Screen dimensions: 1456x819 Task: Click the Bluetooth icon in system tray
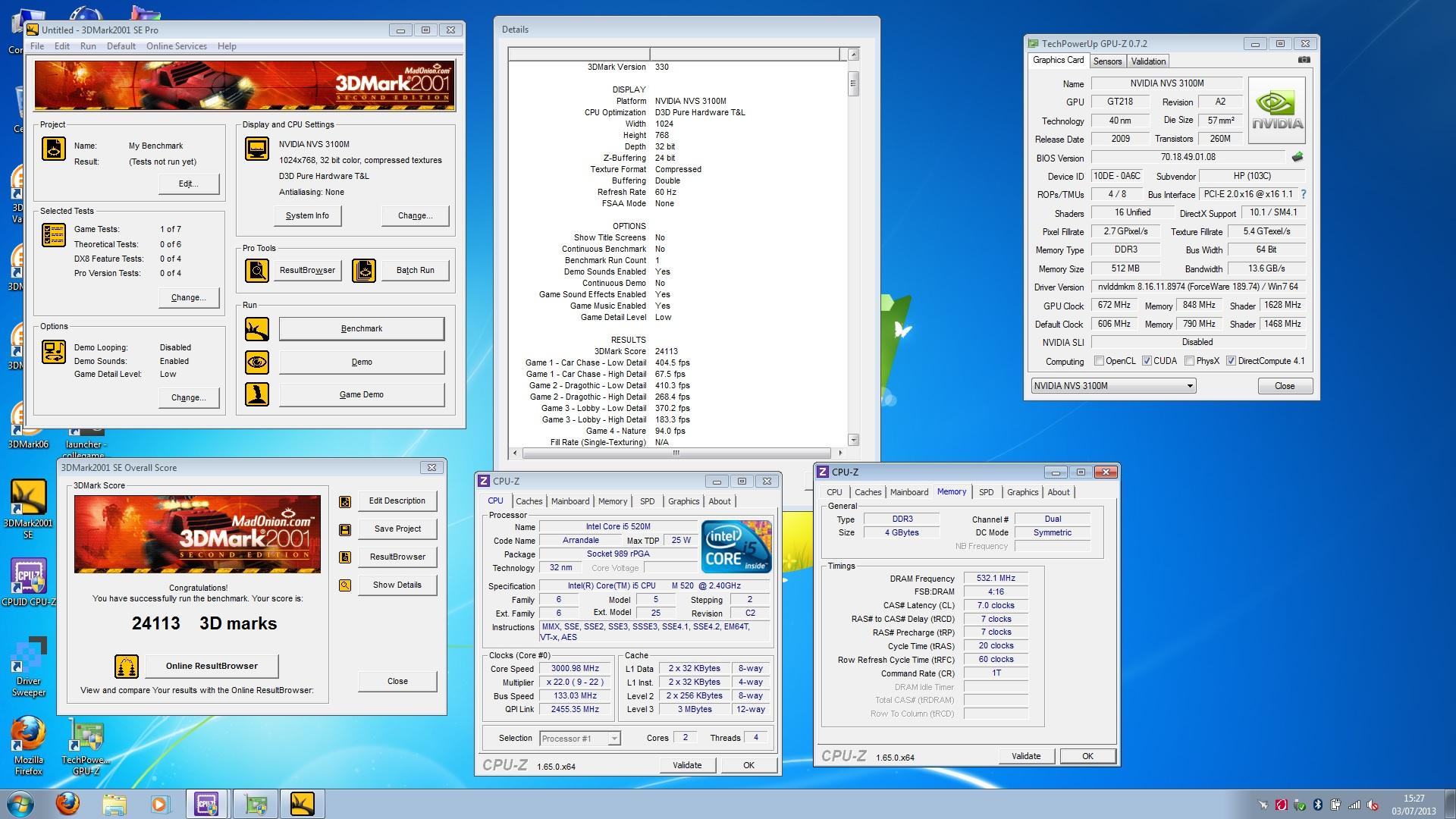(1317, 805)
